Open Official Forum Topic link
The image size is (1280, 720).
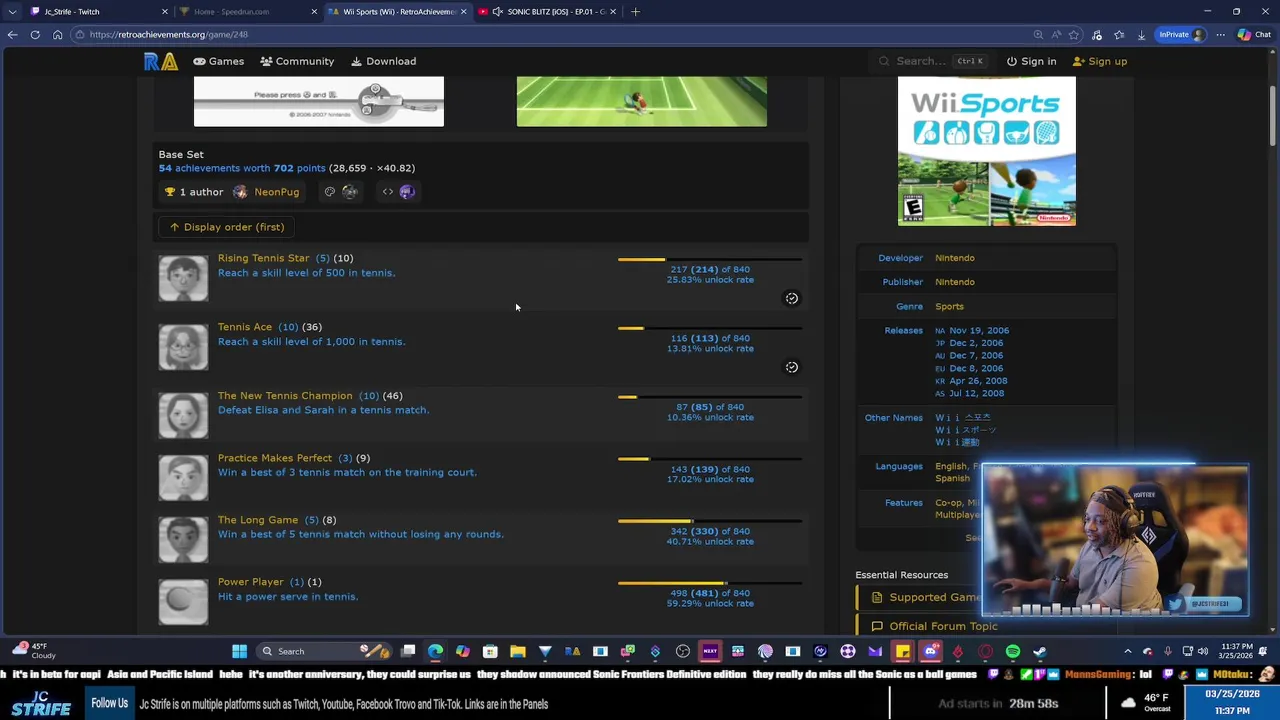(943, 626)
